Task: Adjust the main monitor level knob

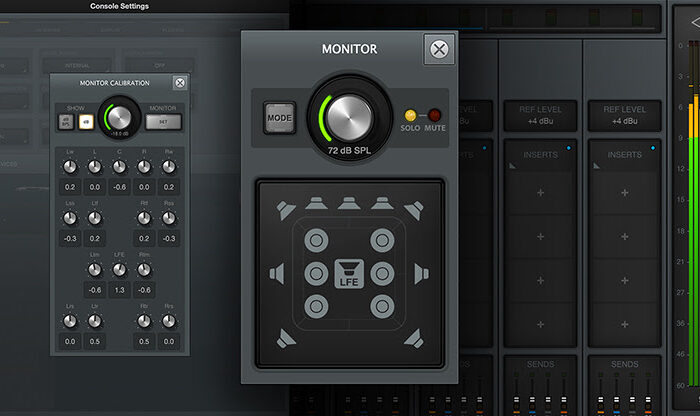Action: (x=349, y=117)
